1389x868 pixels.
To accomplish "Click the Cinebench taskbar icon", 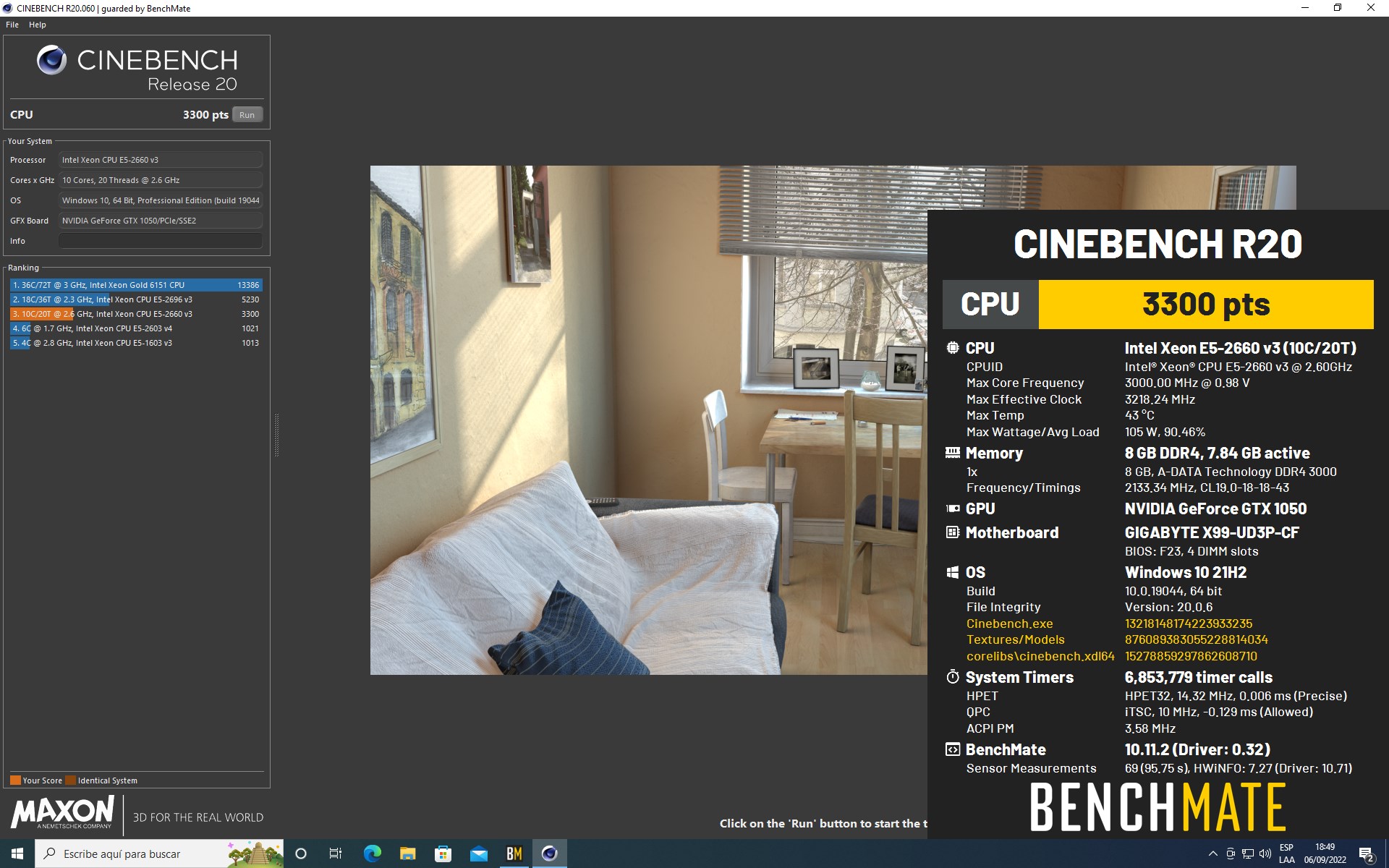I will point(549,854).
